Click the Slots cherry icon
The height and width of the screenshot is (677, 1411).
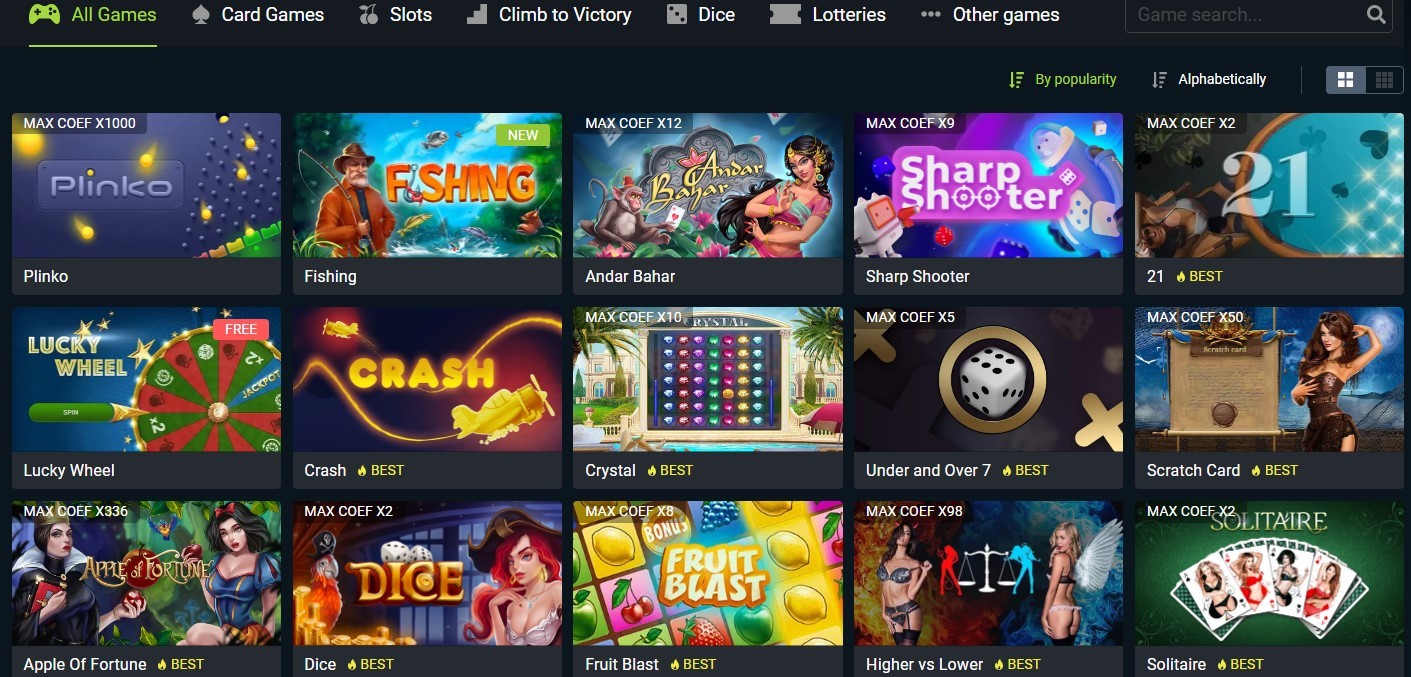pos(369,15)
